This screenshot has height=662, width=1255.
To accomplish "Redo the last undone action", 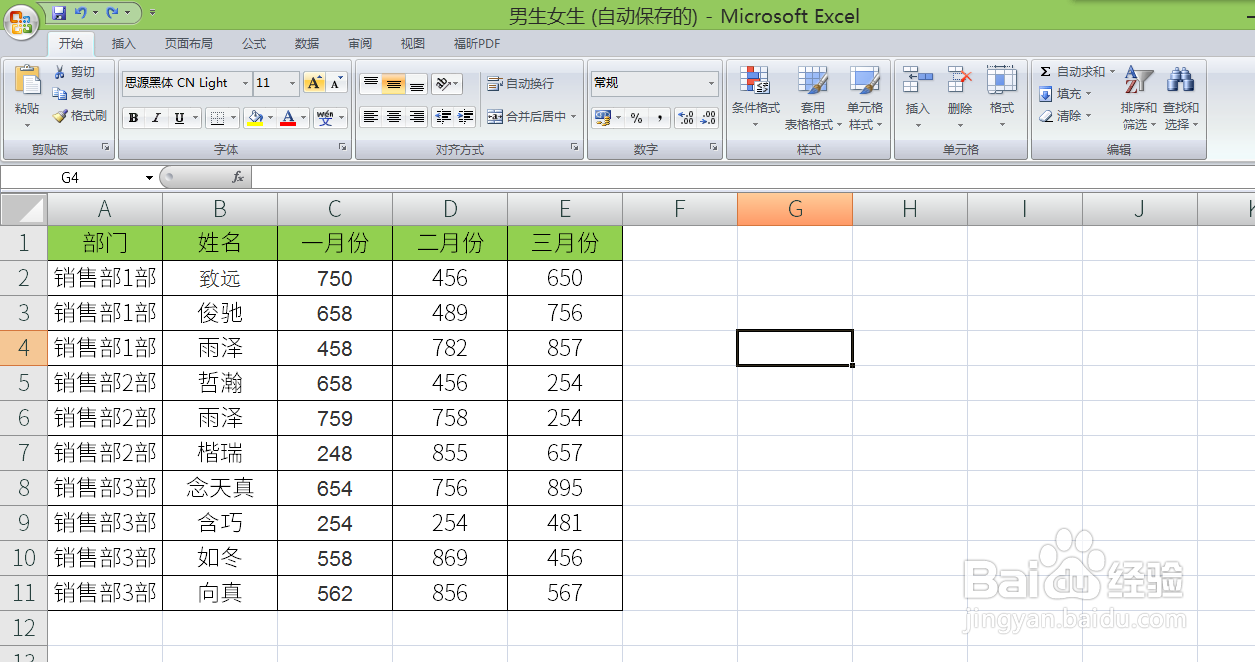I will click(112, 13).
